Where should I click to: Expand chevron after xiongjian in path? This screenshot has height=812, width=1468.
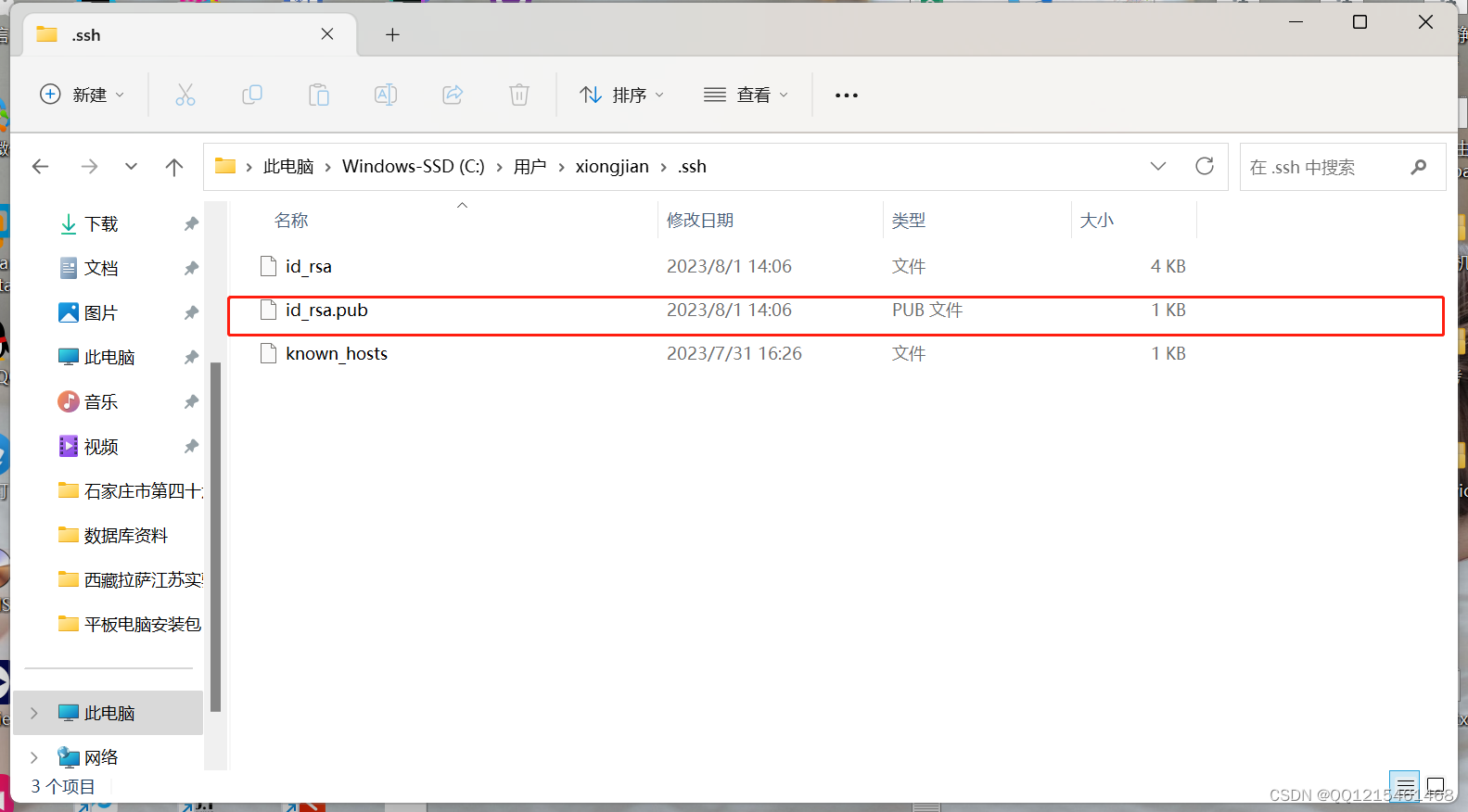point(664,167)
